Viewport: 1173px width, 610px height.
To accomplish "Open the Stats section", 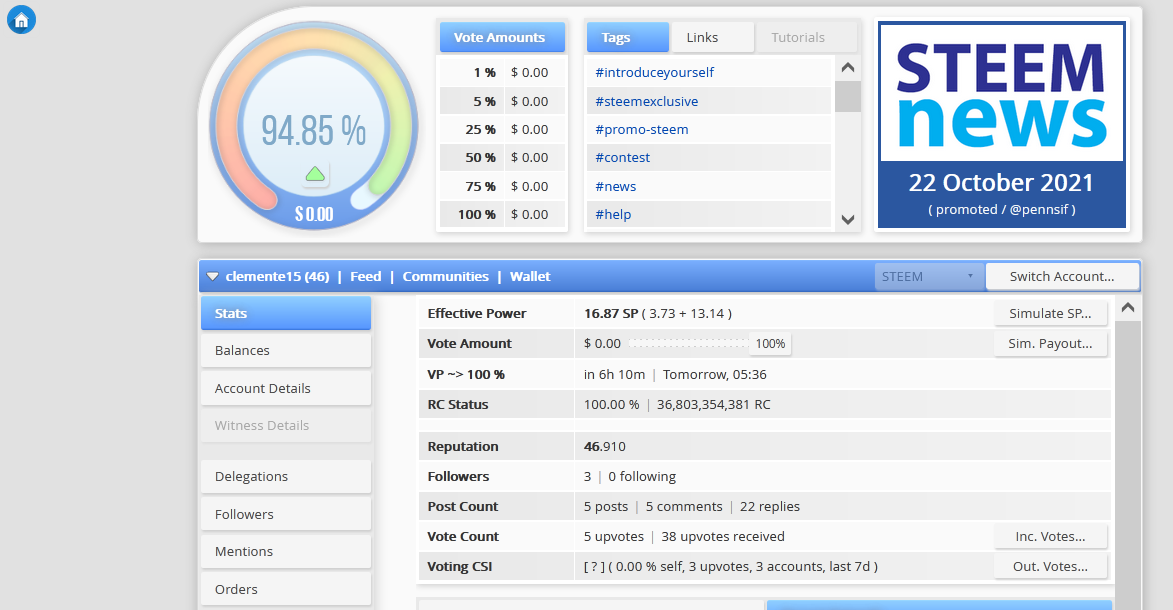I will (286, 313).
